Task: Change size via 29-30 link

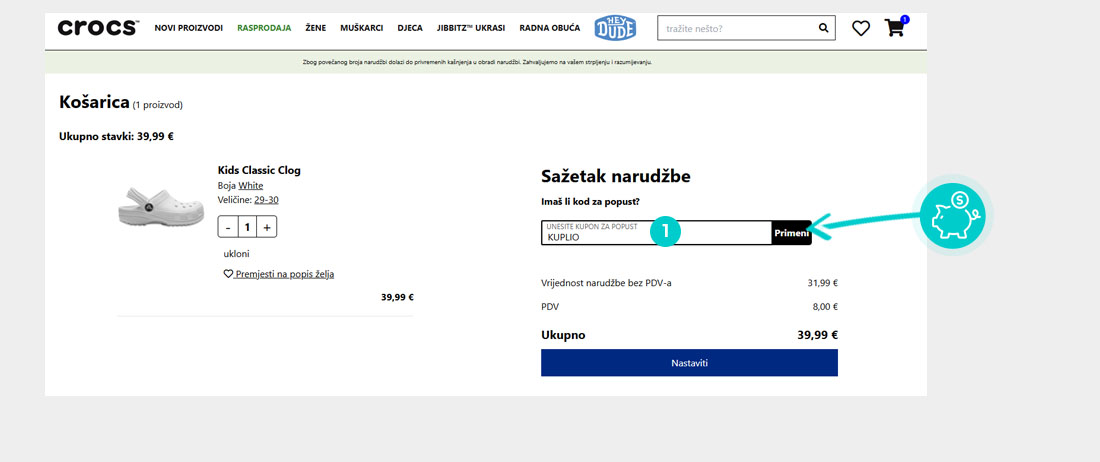Action: pyautogui.click(x=266, y=200)
